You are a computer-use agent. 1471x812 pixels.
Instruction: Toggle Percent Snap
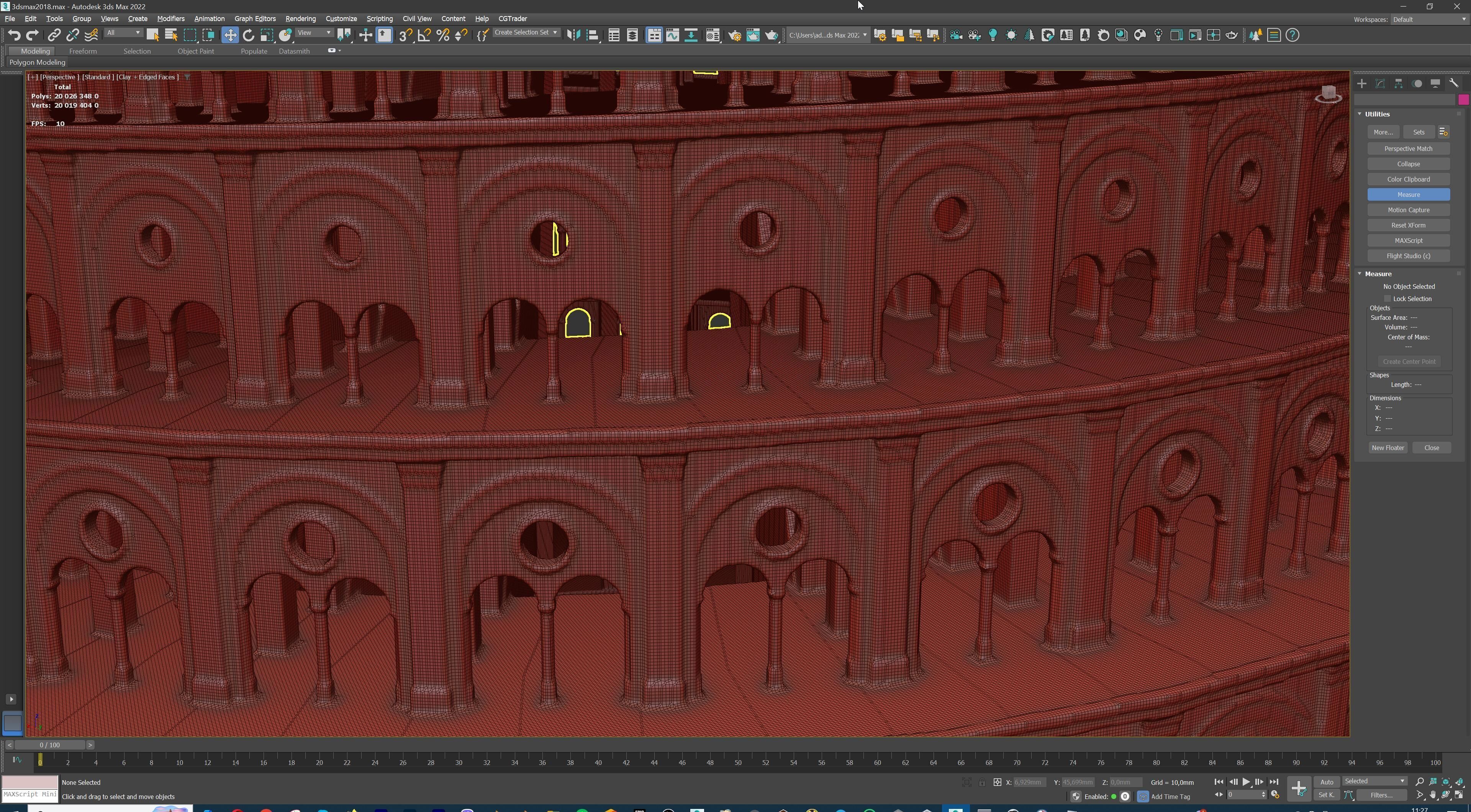point(442,35)
